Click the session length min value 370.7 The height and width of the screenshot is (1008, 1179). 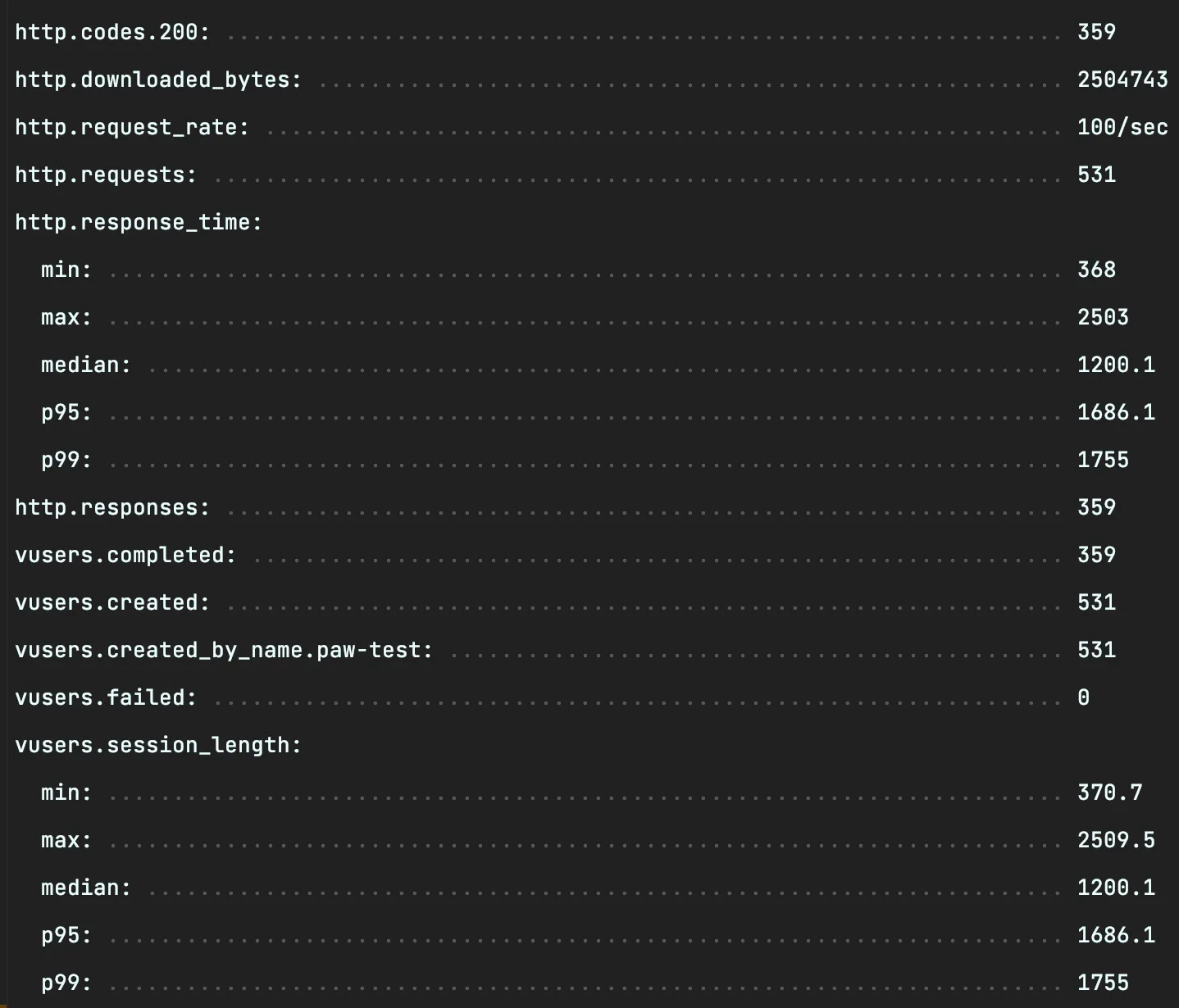(x=1109, y=792)
